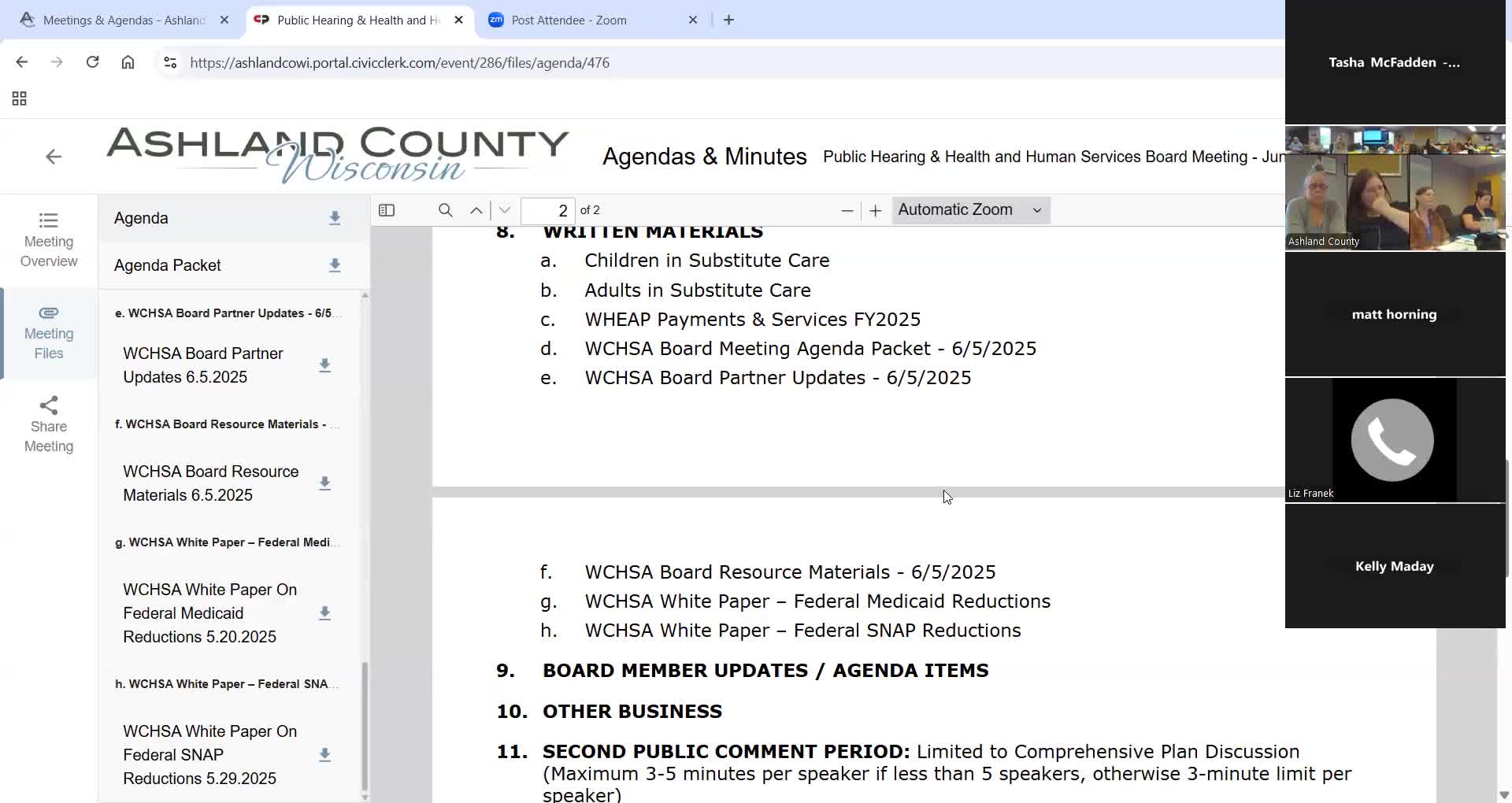Download the Agenda file
Image resolution: width=1512 pixels, height=803 pixels.
(x=335, y=218)
